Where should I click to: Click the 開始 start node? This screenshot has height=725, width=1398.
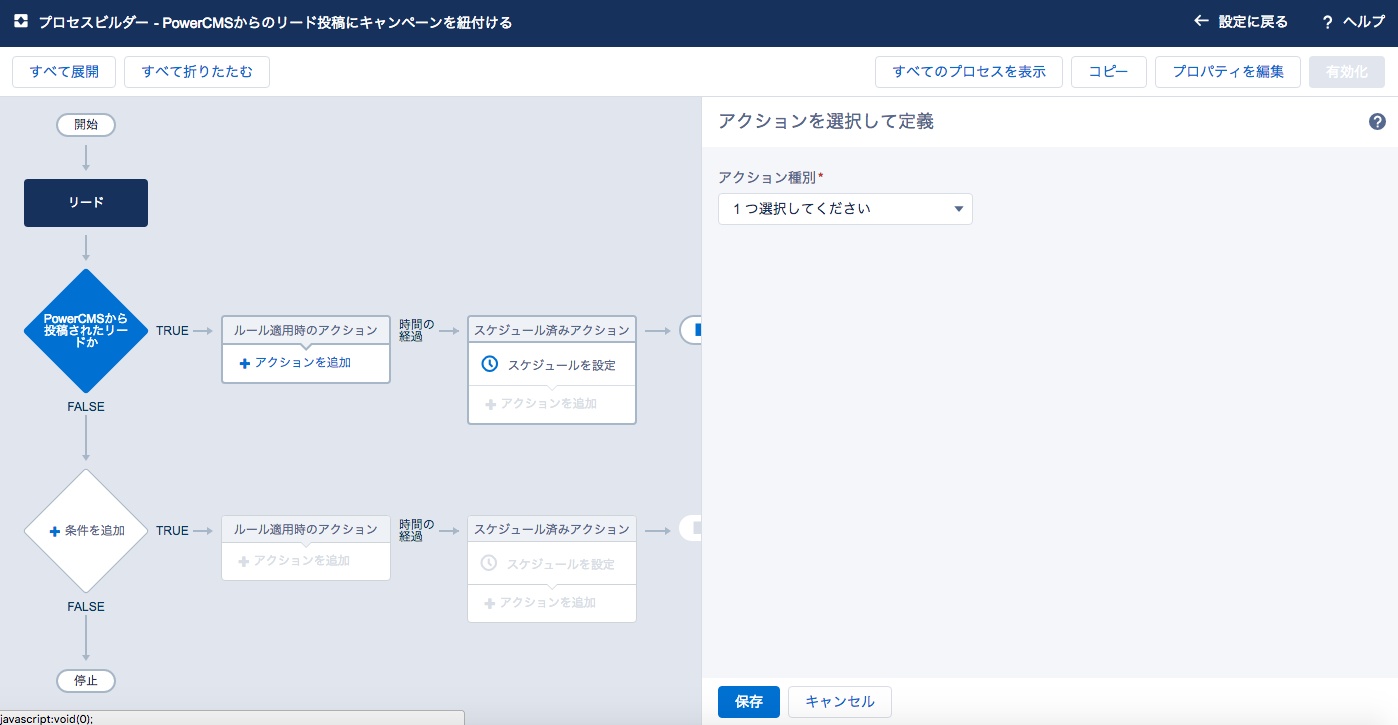pyautogui.click(x=86, y=125)
